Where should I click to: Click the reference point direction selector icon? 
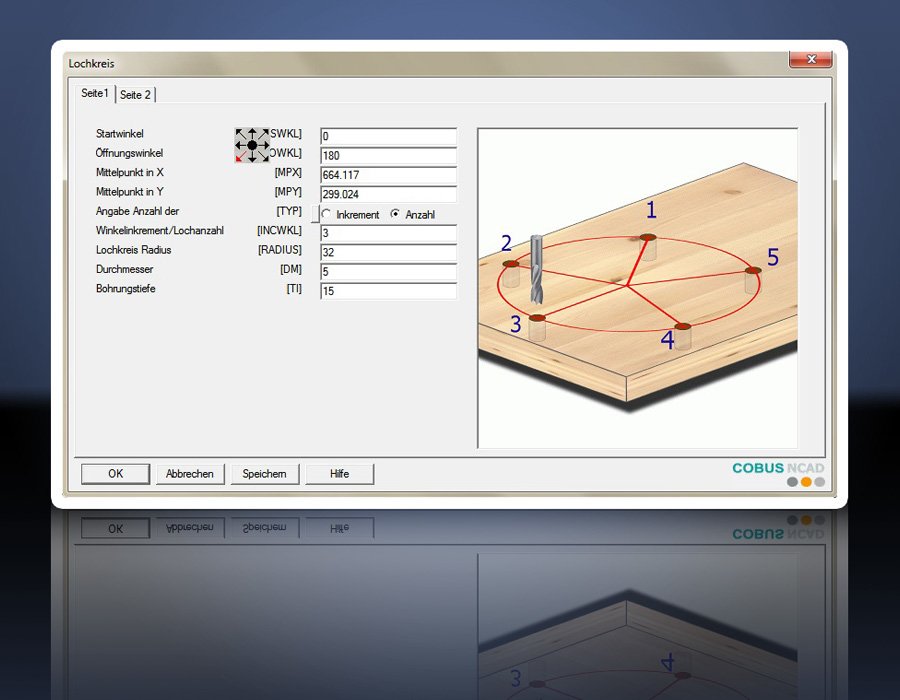(252, 145)
